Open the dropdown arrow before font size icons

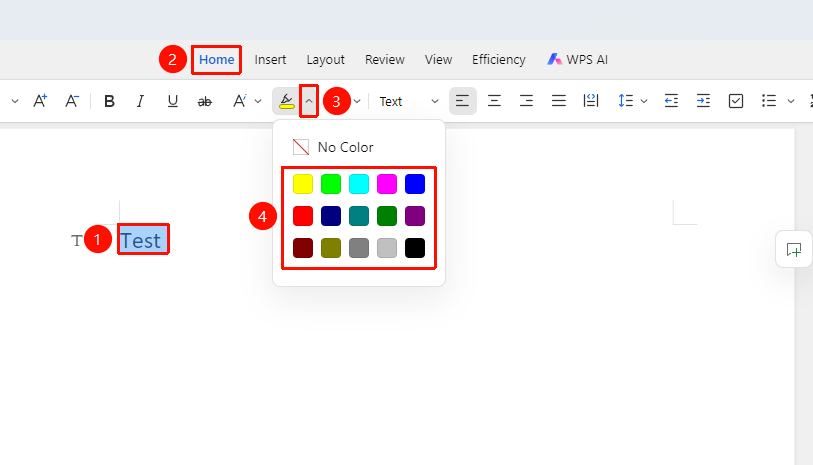pos(15,101)
